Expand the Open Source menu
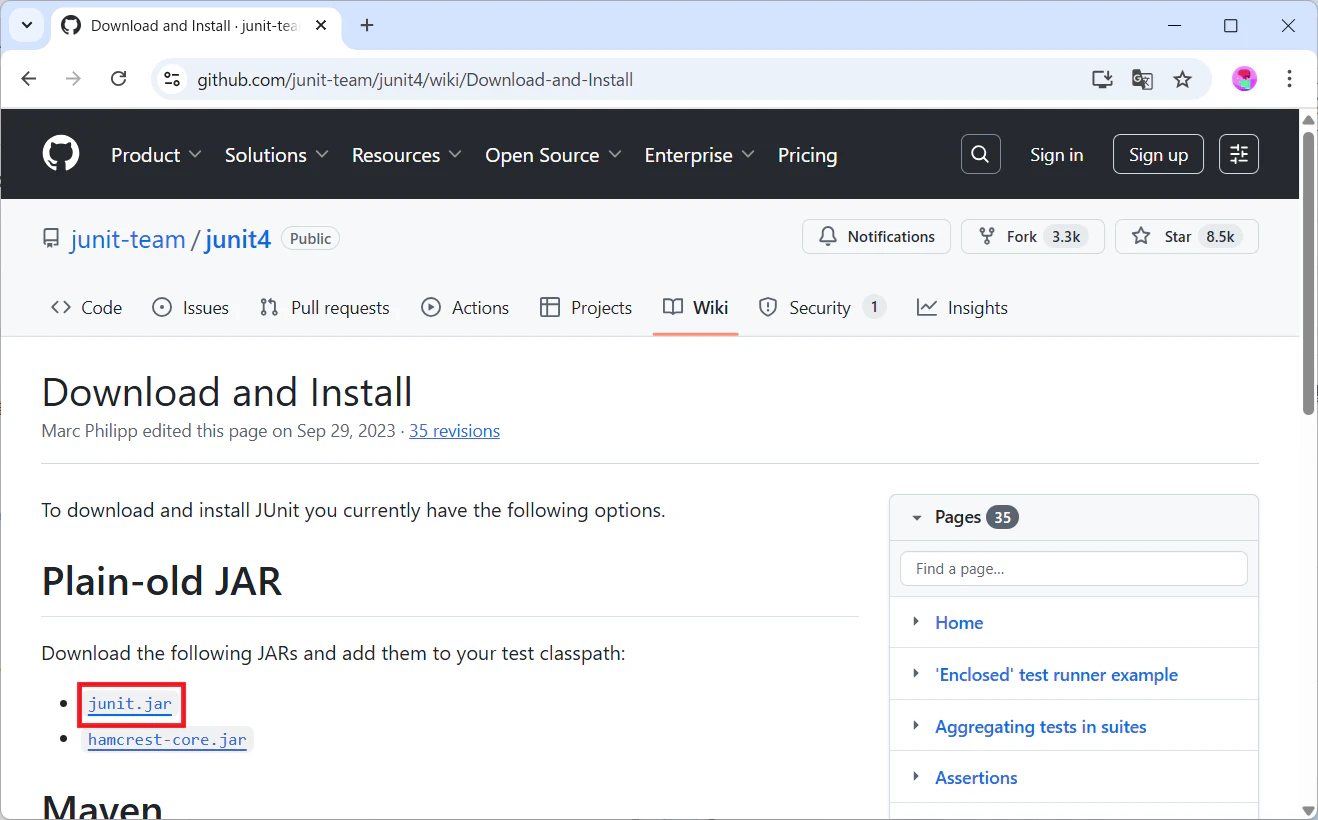The image size is (1318, 820). (x=553, y=155)
